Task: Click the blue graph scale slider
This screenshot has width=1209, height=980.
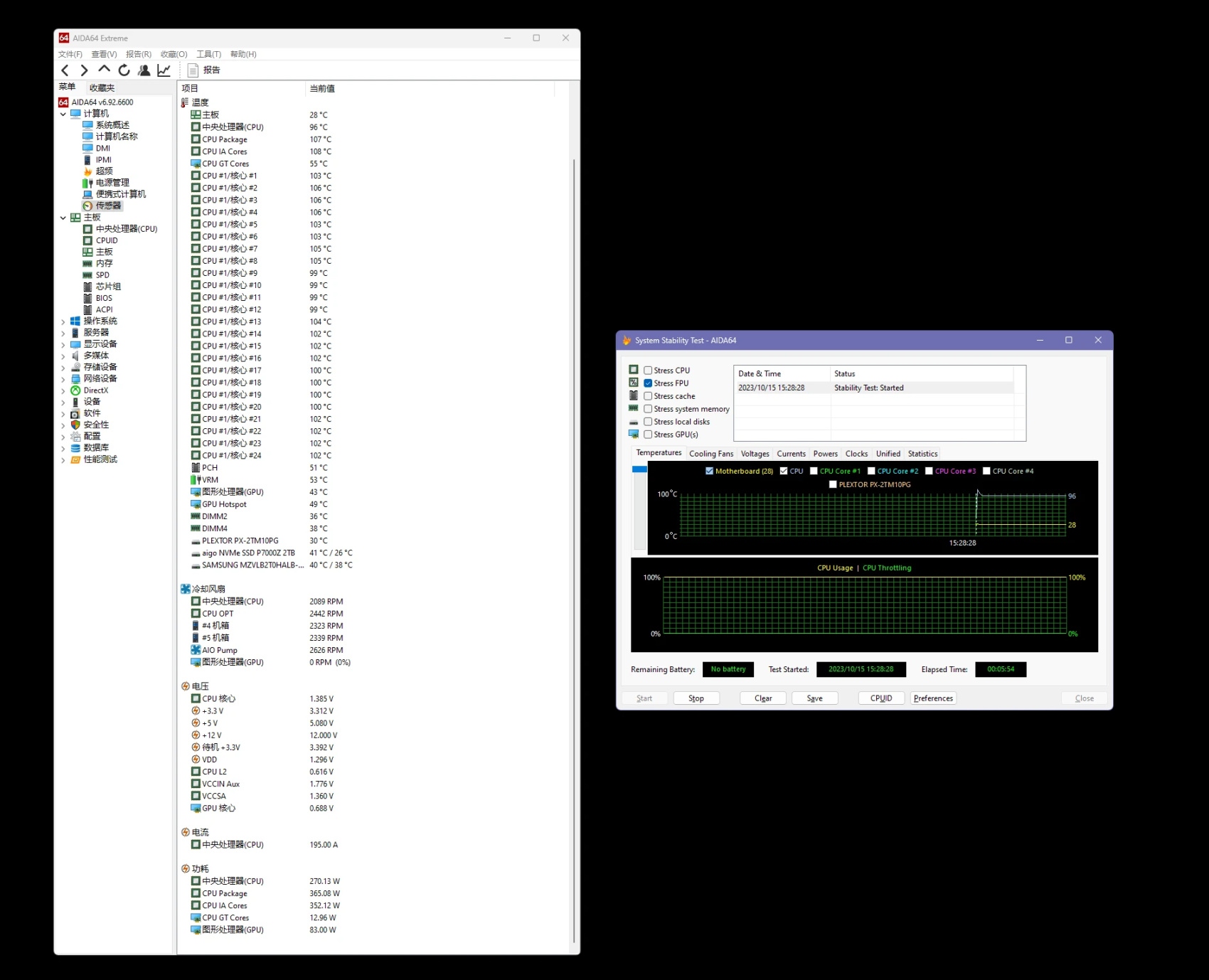Action: pyautogui.click(x=639, y=469)
